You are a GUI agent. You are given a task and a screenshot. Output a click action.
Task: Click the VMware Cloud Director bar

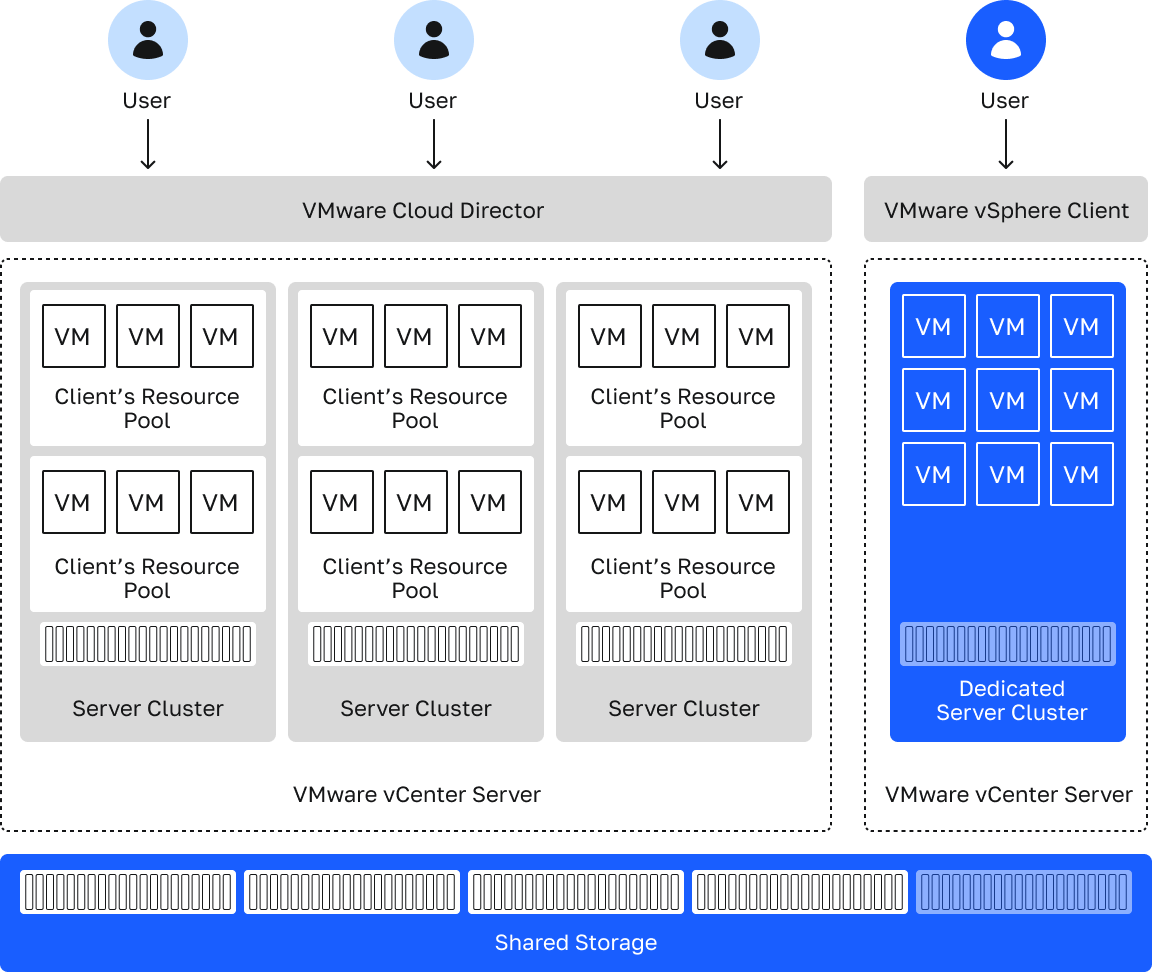click(416, 210)
